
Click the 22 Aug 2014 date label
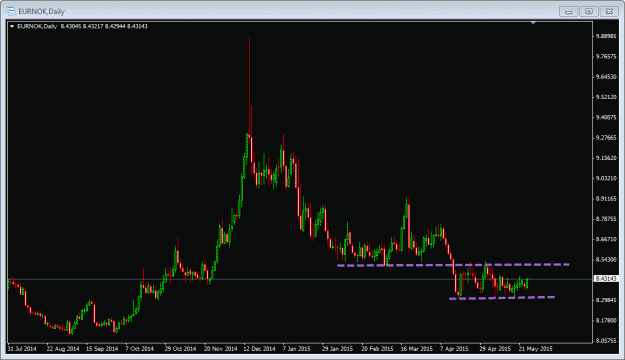click(x=63, y=349)
